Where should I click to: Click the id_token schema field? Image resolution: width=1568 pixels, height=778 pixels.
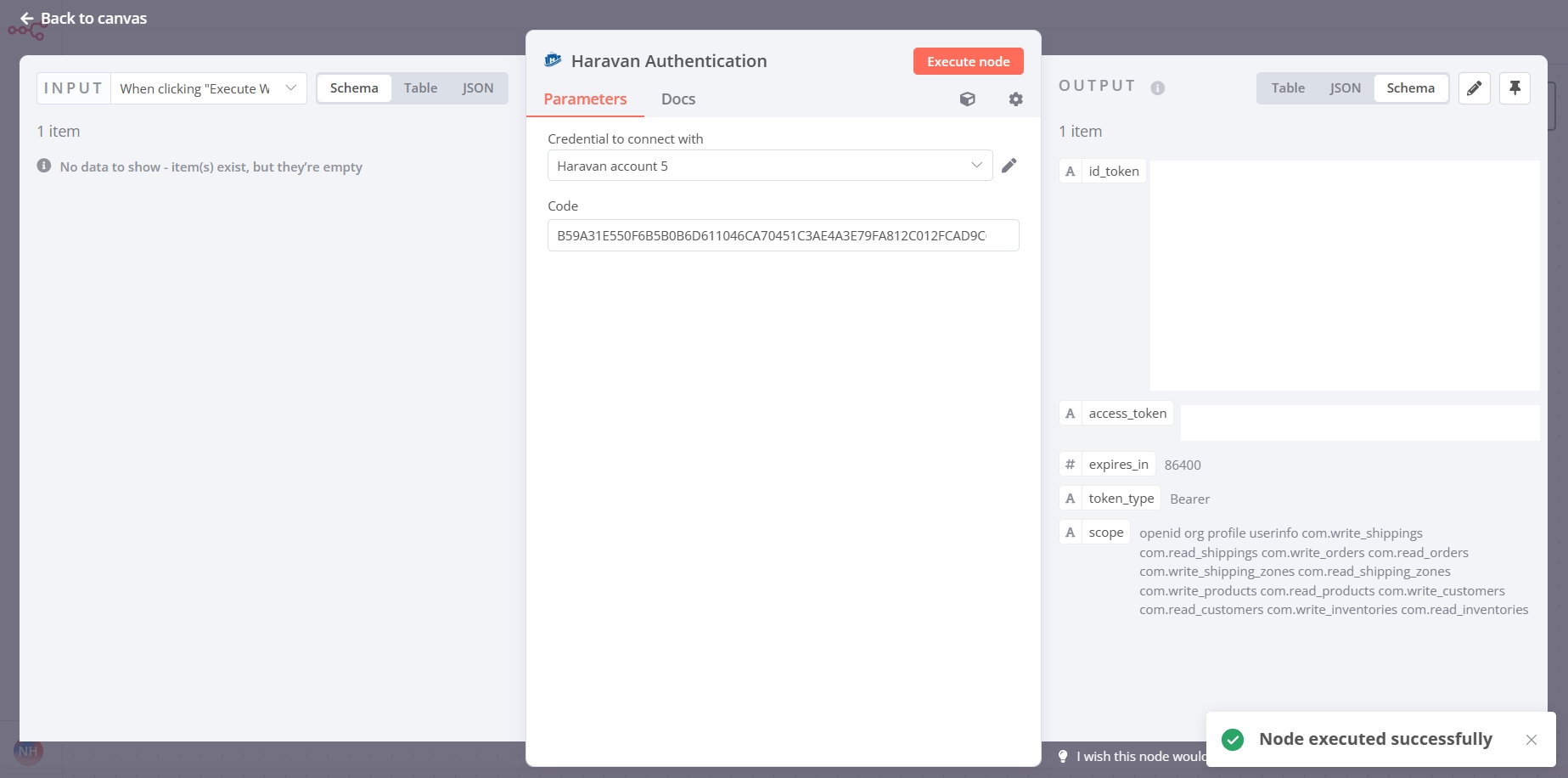1113,172
